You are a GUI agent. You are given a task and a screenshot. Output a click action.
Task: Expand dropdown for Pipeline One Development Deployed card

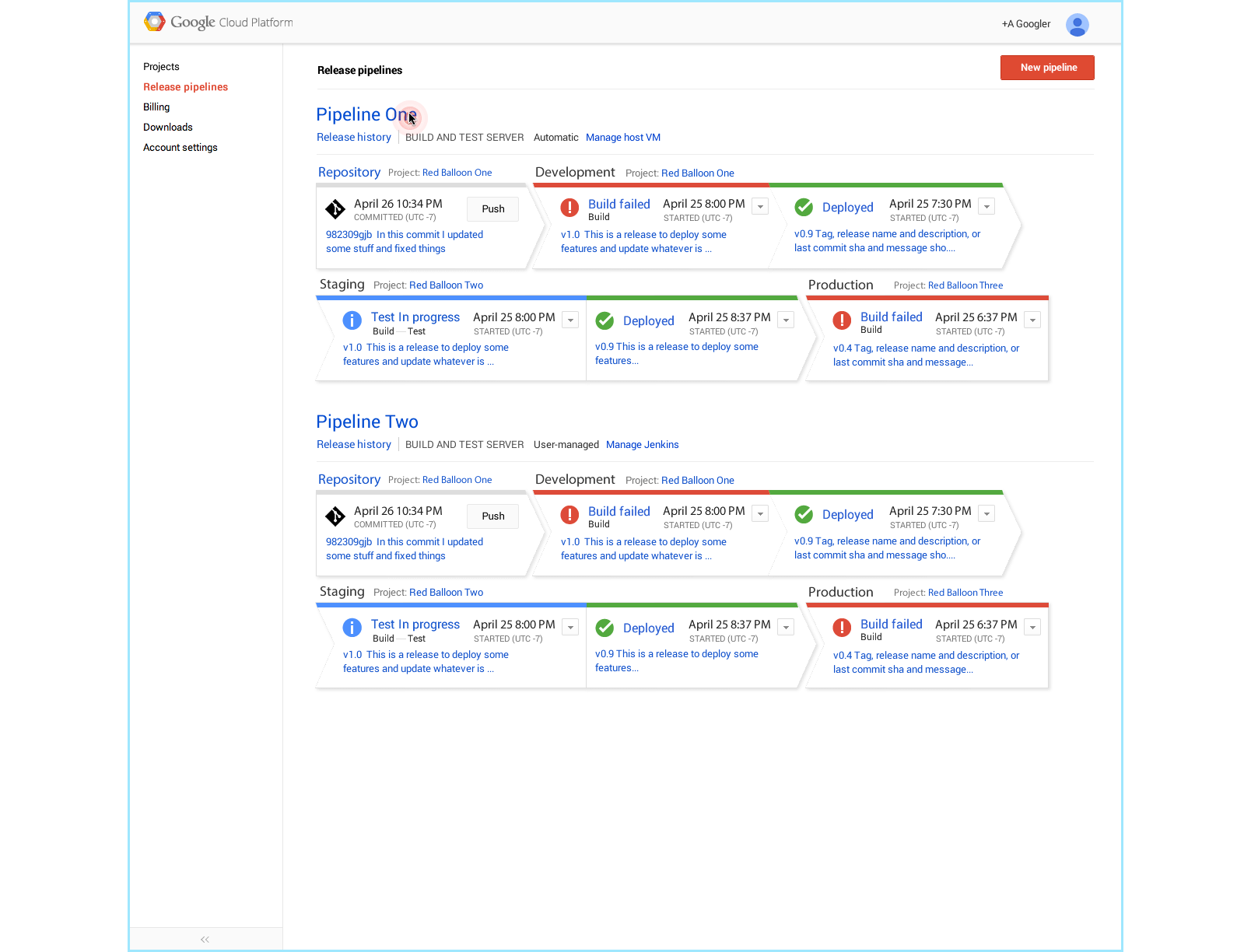(x=987, y=207)
